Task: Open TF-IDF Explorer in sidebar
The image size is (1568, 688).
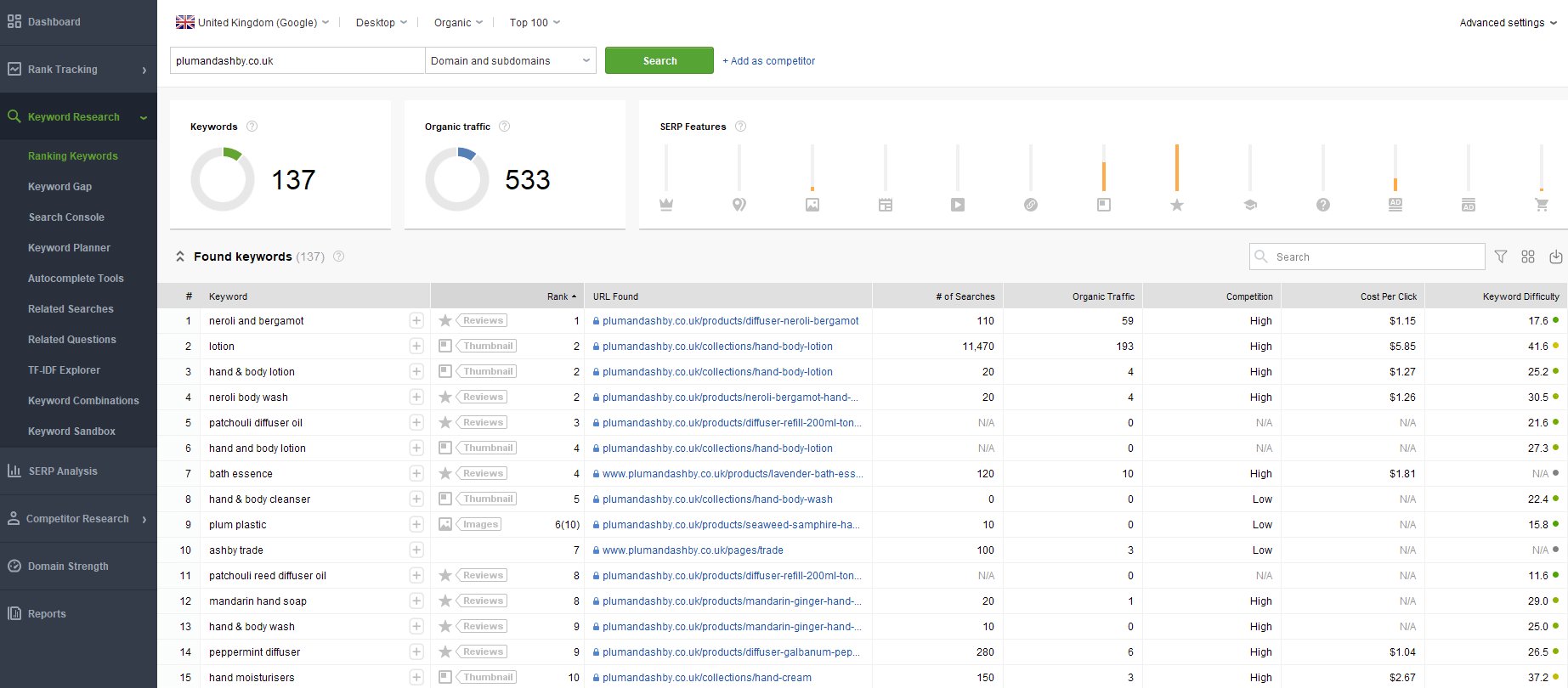Action: coord(64,370)
